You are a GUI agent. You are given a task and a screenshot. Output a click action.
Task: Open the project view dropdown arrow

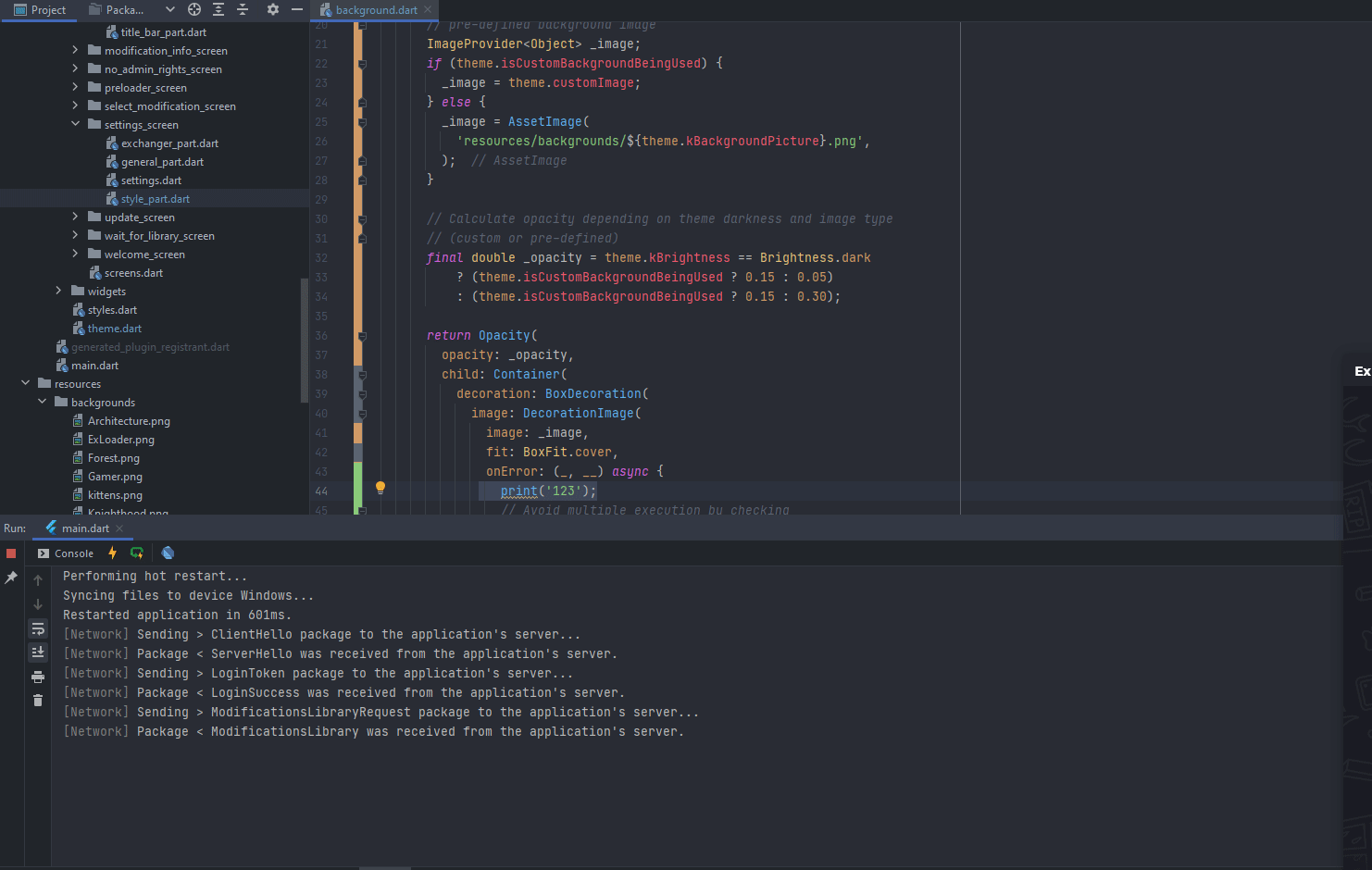pyautogui.click(x=170, y=9)
